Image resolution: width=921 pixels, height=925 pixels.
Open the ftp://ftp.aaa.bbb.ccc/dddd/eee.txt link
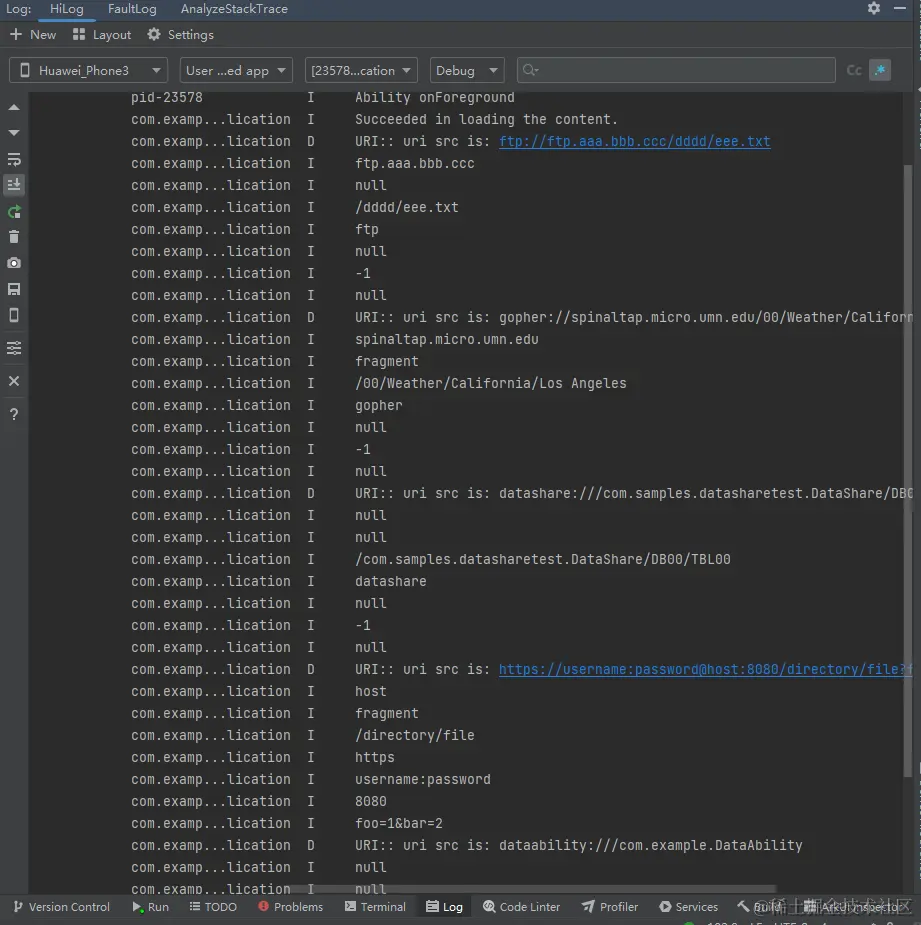[x=635, y=142]
